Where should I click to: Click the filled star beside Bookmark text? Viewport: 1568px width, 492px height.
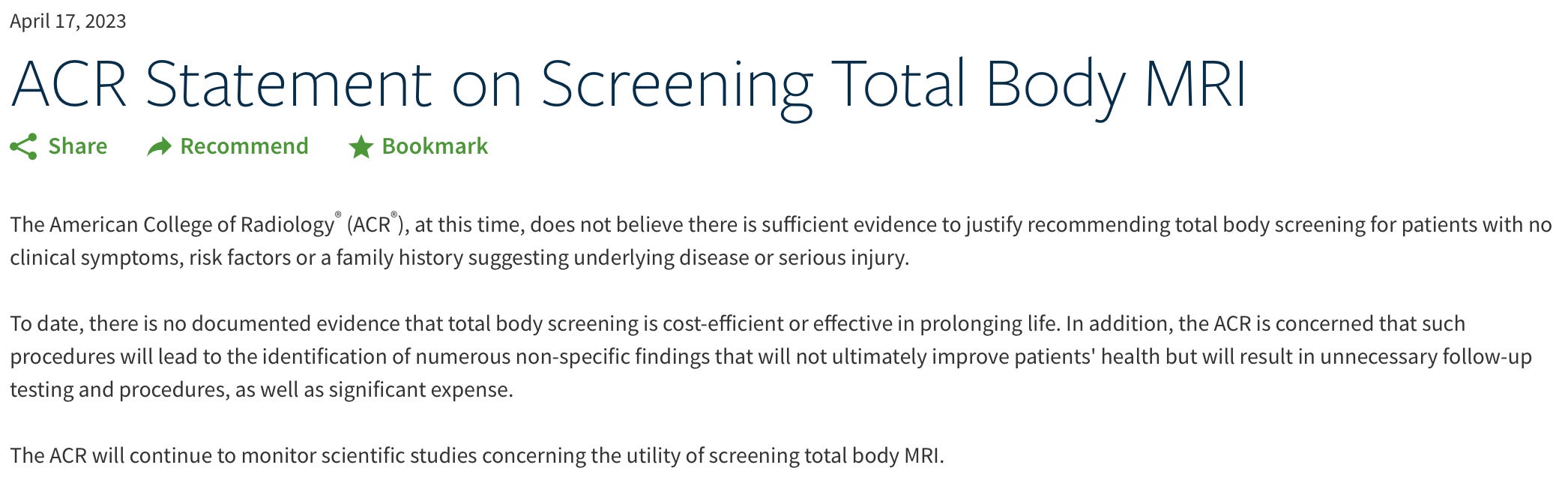tap(361, 147)
